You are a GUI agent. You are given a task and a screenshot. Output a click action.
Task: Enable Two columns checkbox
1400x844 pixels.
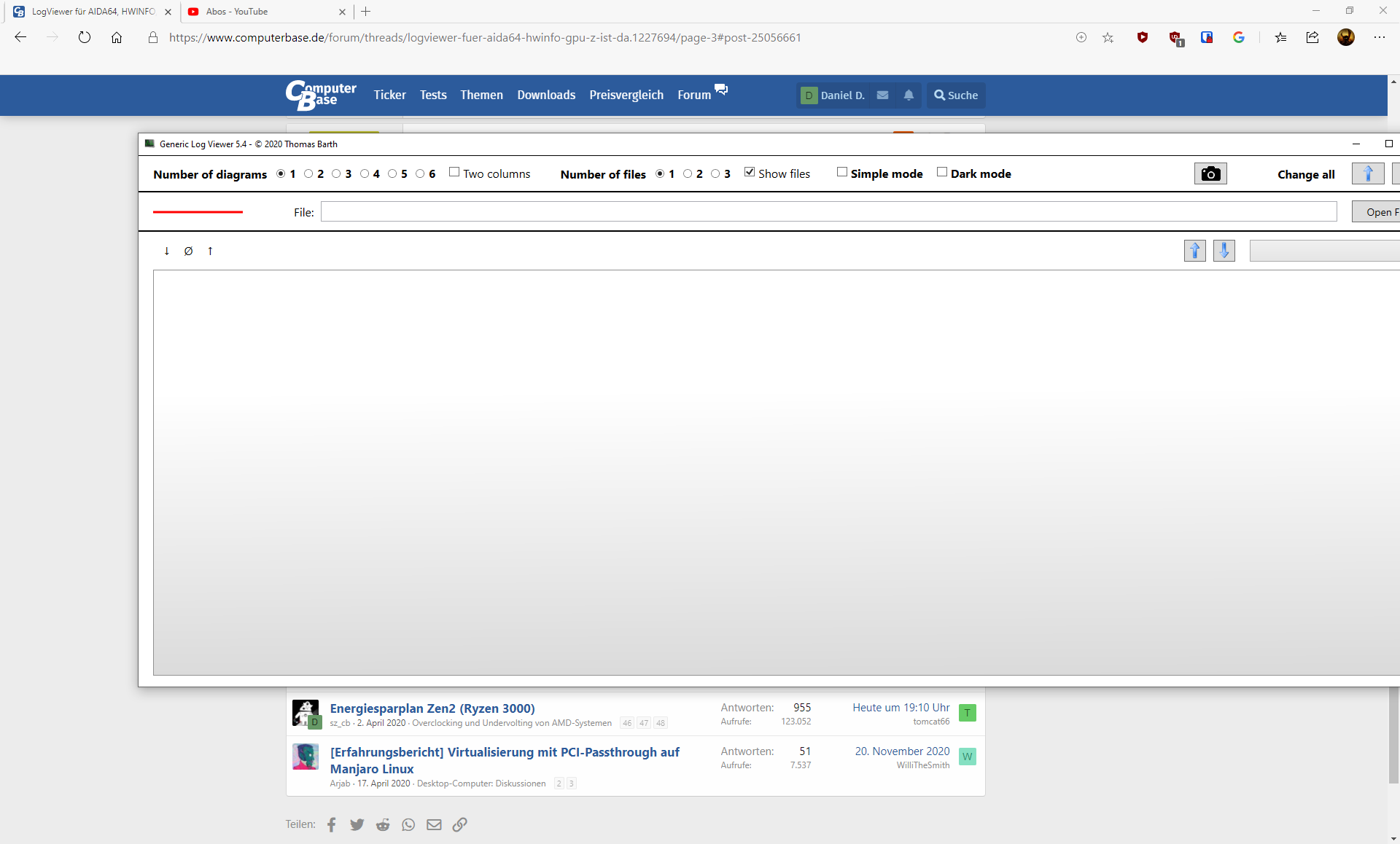pos(454,173)
